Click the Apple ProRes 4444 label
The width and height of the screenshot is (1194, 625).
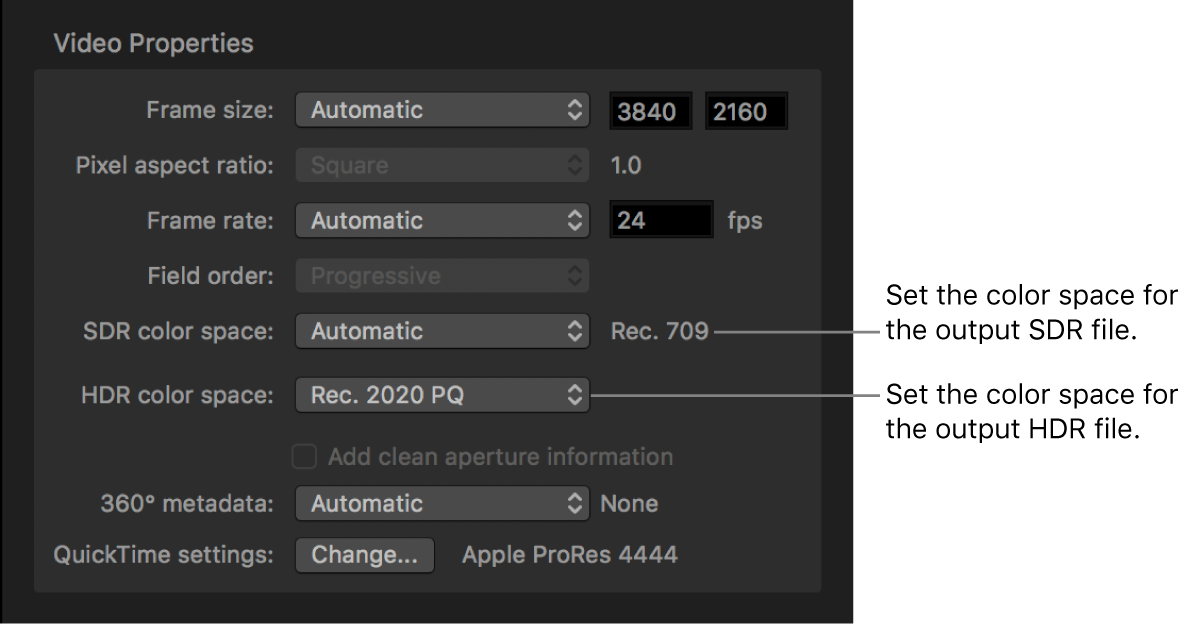[569, 555]
